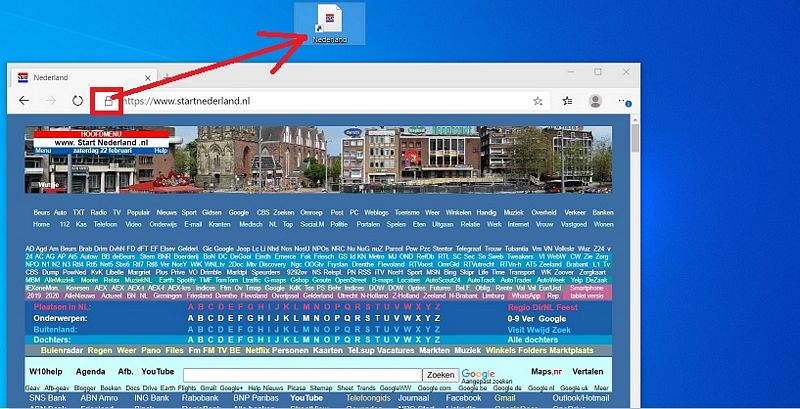Open the Outlook/Hotmail link
This screenshot has width=800, height=409.
tap(581, 398)
